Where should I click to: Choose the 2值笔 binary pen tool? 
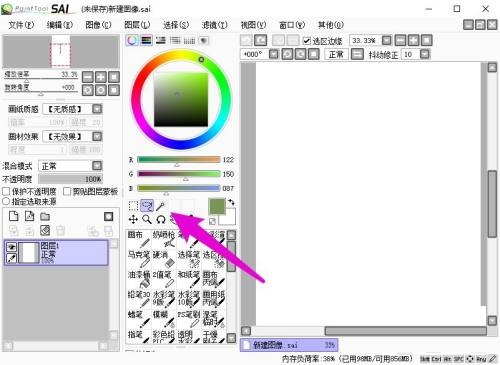click(x=164, y=279)
